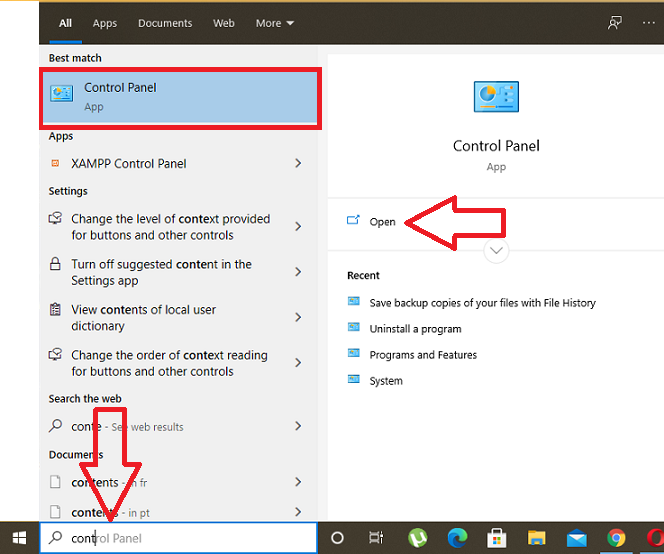Screen dimensions: 664x554
Task: Click the clipboard icon beside 'View contents'
Action: (55, 309)
